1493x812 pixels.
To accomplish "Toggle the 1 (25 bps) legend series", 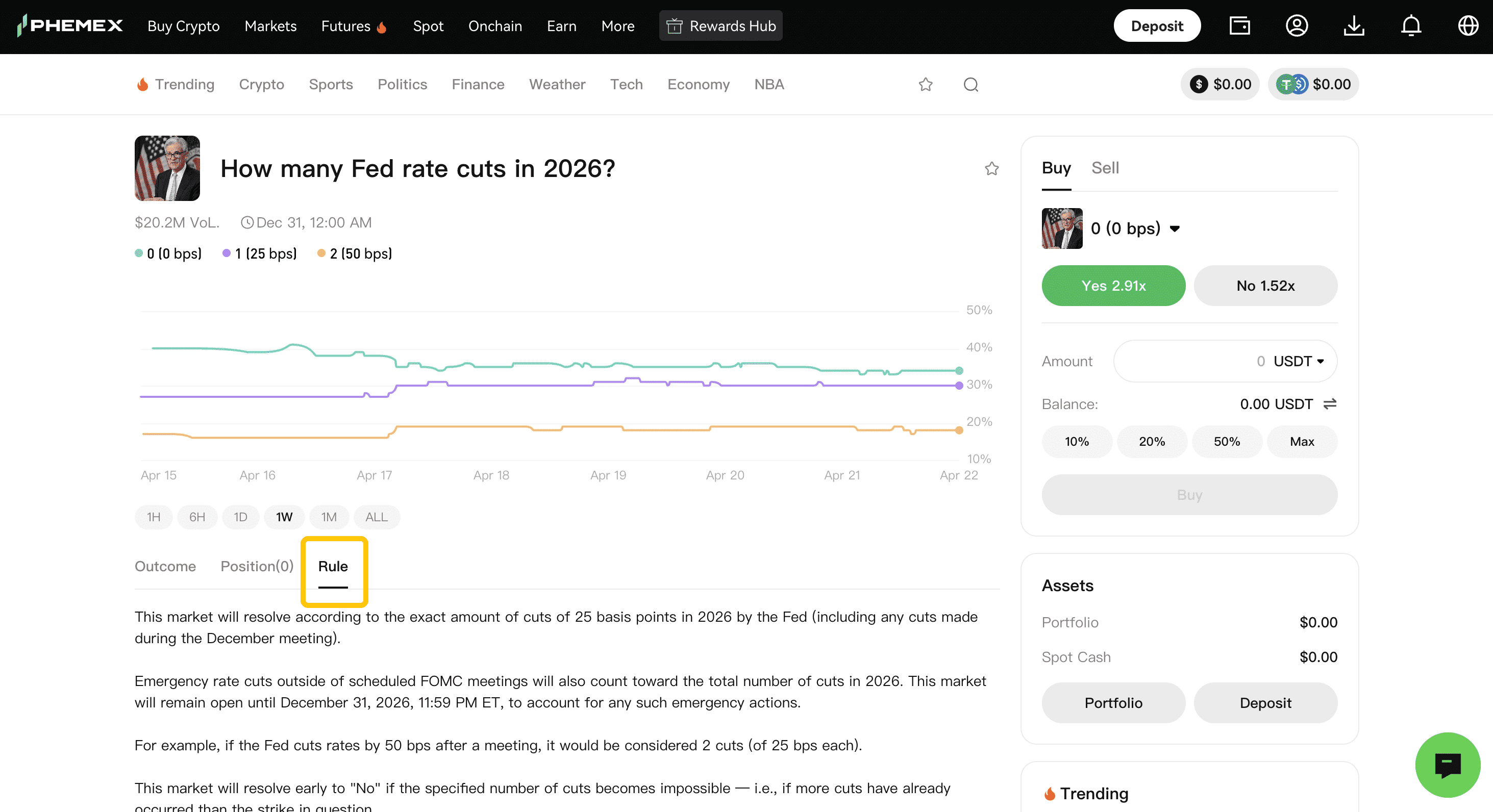I will tap(260, 253).
